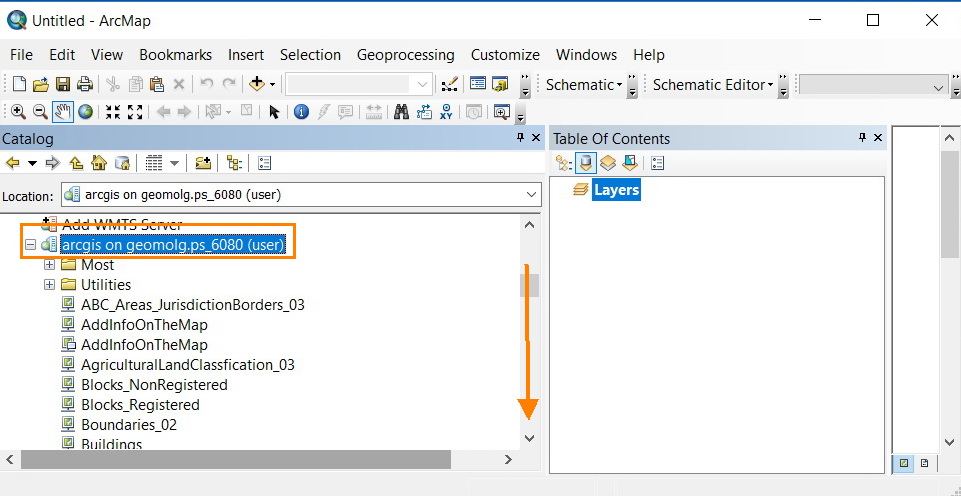961x496 pixels.
Task: Open the Insert menu
Action: pyautogui.click(x=246, y=55)
